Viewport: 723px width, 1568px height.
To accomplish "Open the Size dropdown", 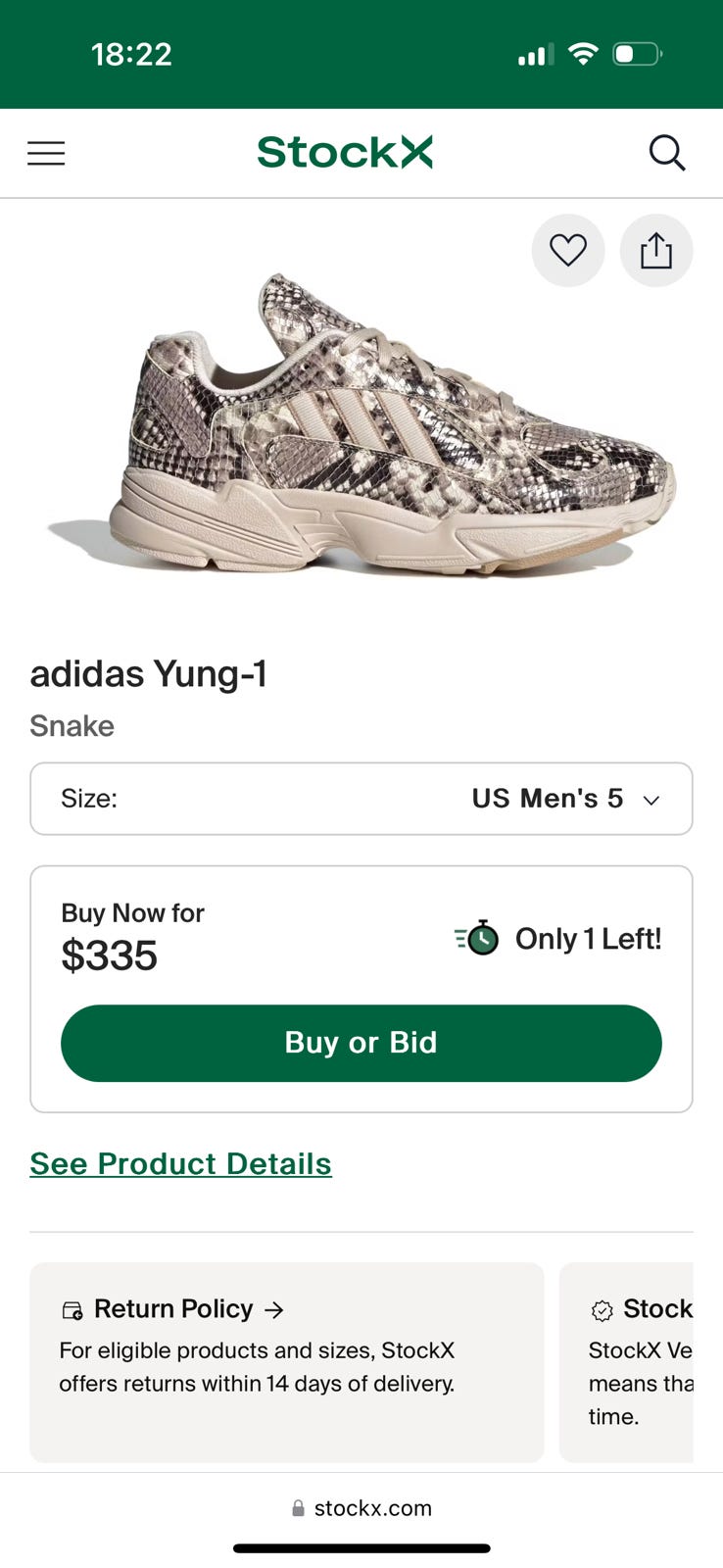I will (x=361, y=799).
